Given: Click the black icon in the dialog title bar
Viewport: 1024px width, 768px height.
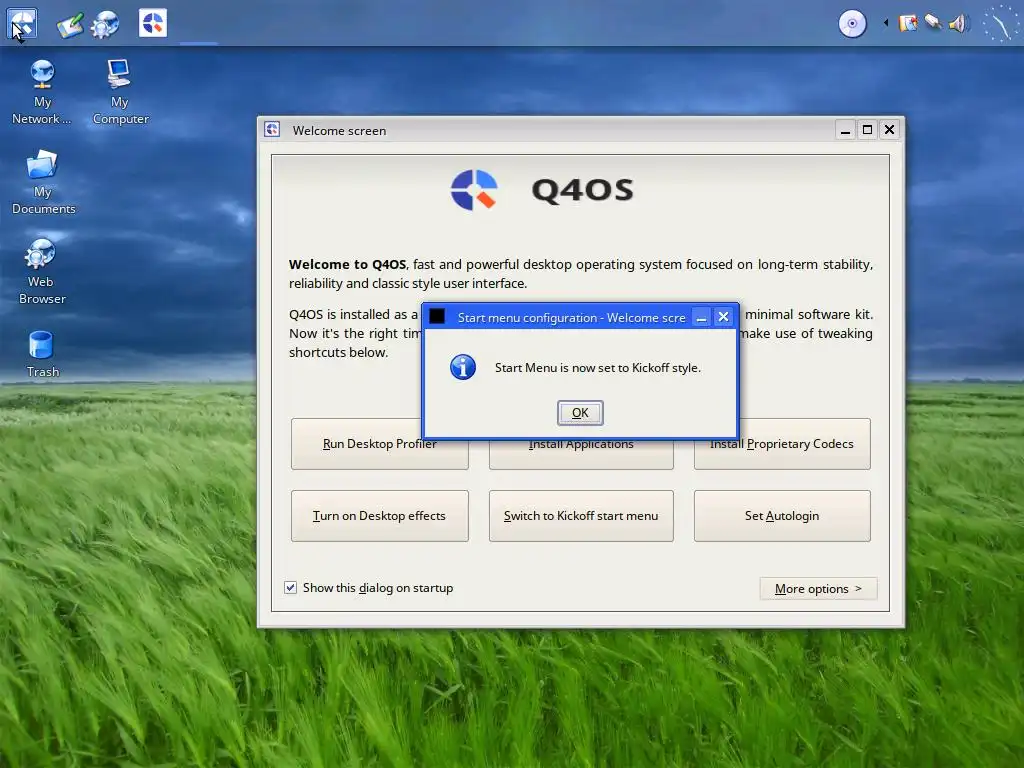Looking at the screenshot, I should [x=437, y=317].
